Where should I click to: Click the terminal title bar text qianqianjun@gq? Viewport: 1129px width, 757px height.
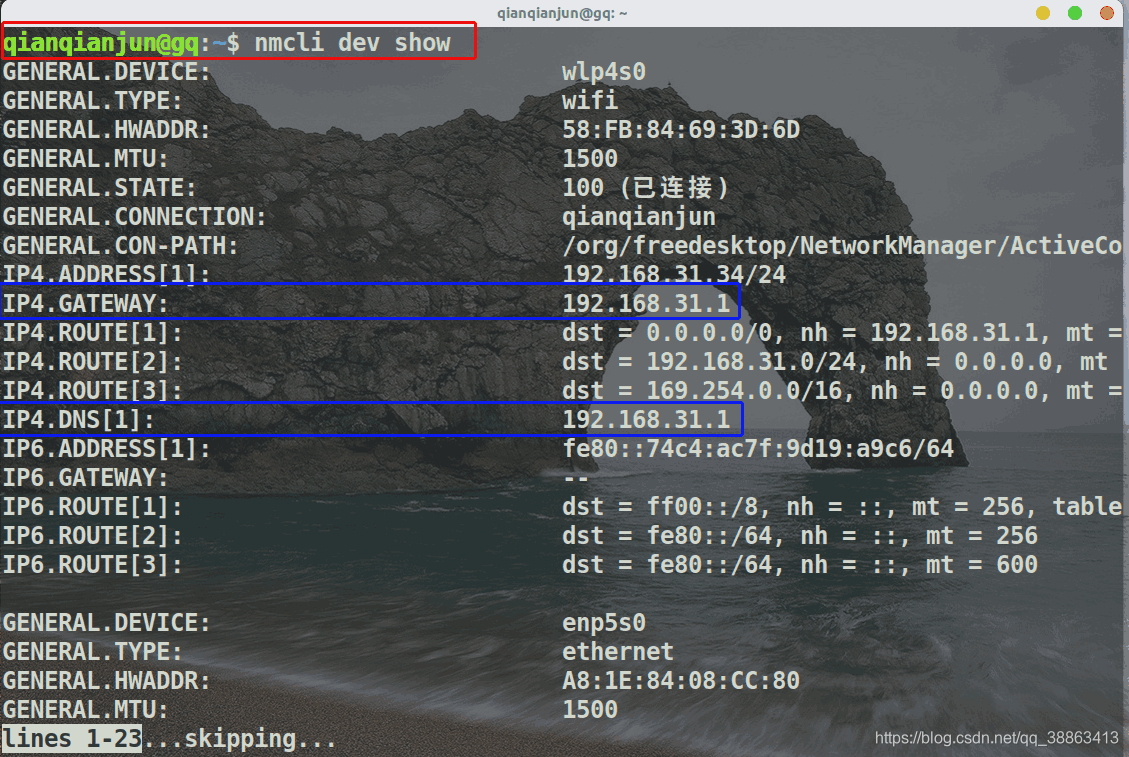point(564,13)
